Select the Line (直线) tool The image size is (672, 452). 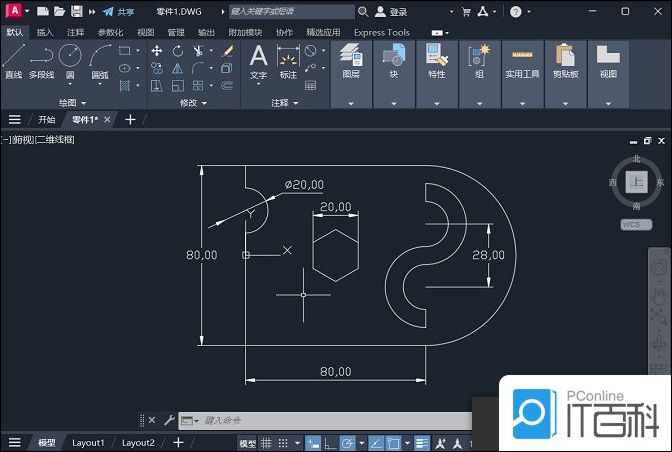click(x=13, y=61)
